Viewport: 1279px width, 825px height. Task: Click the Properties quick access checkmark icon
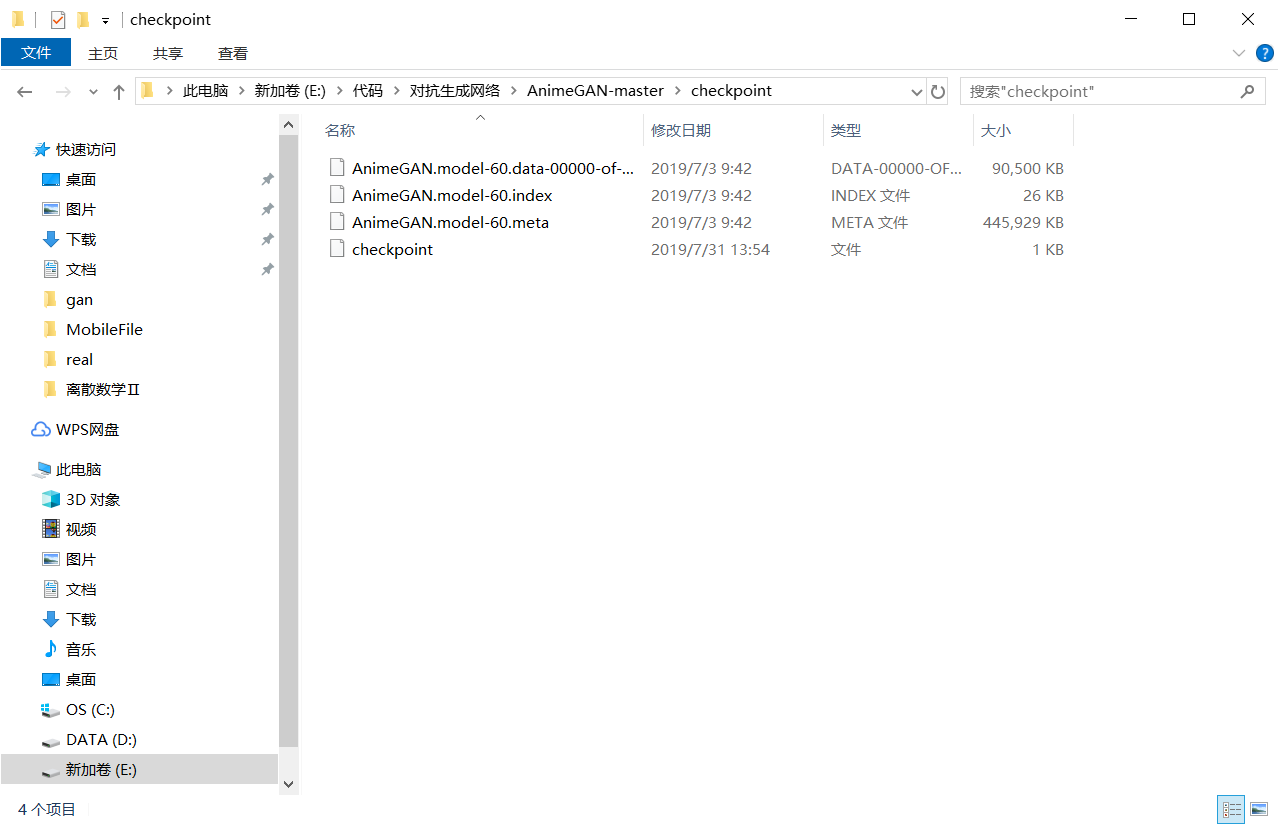pyautogui.click(x=57, y=19)
